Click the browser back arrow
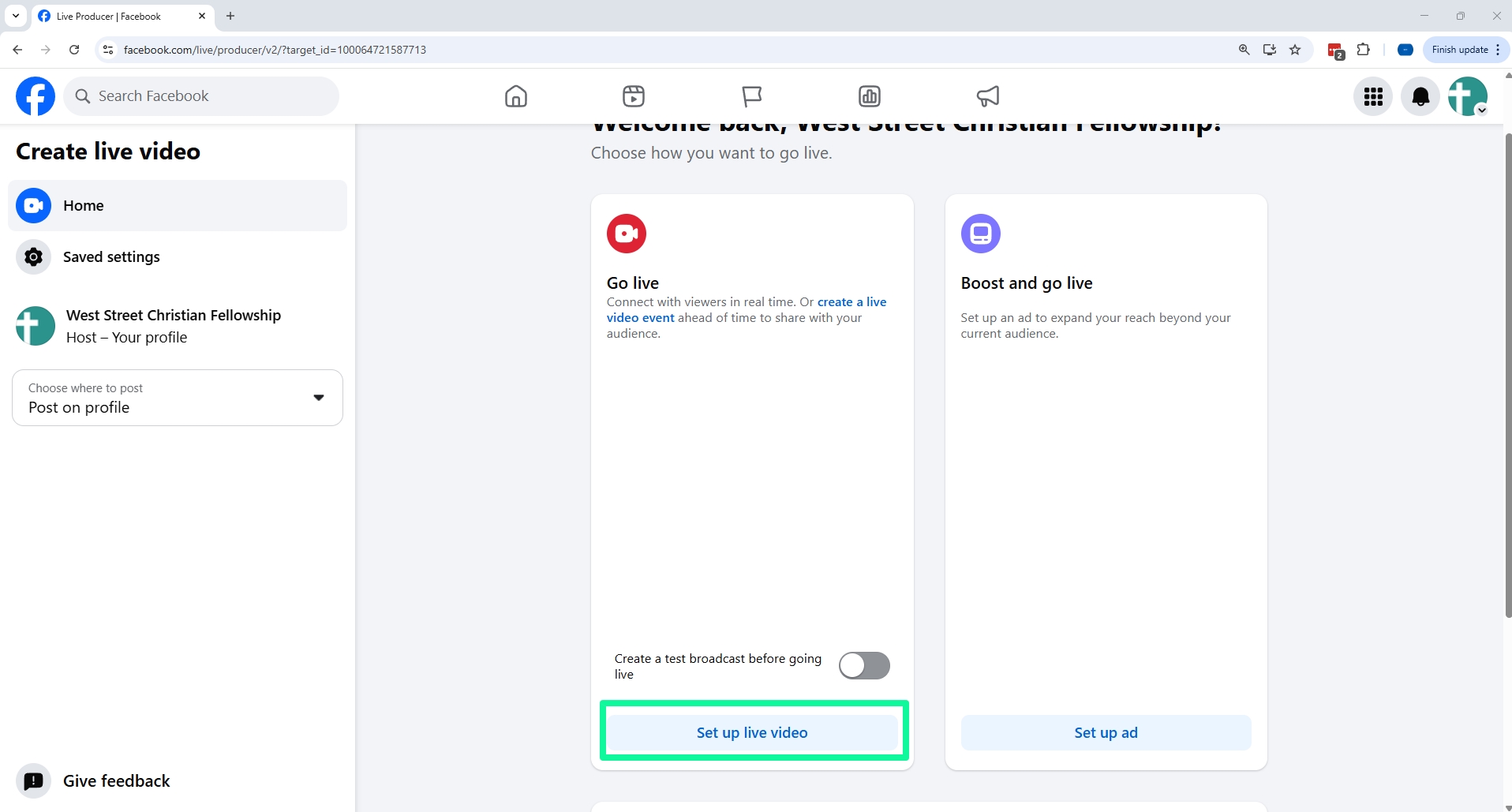The image size is (1512, 812). click(17, 50)
